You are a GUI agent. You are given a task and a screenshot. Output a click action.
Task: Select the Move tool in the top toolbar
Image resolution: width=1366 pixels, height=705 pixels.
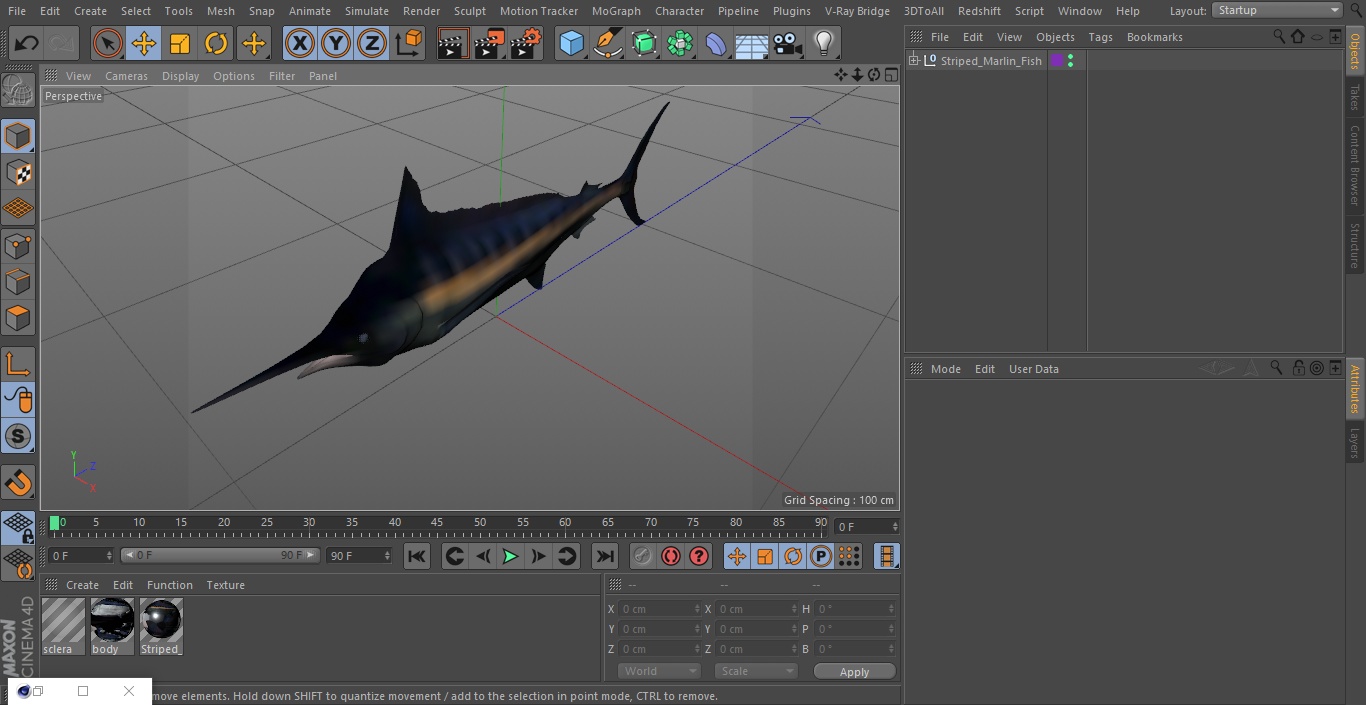[x=144, y=43]
